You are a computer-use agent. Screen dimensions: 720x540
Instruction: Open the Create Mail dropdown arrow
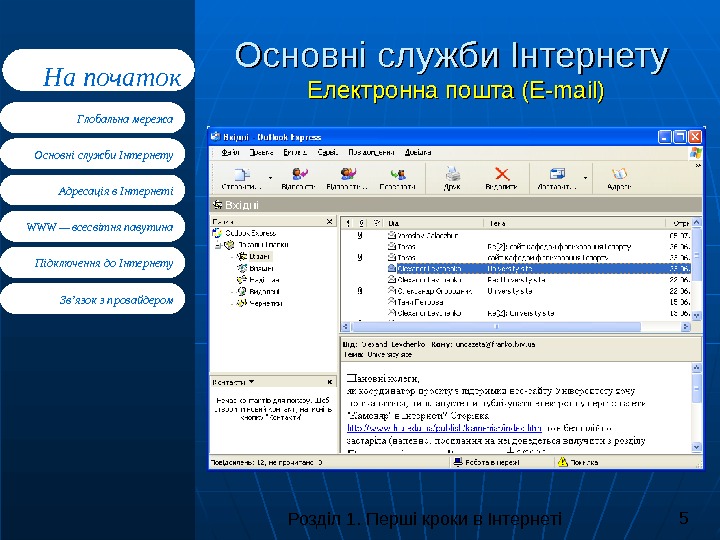pos(270,178)
